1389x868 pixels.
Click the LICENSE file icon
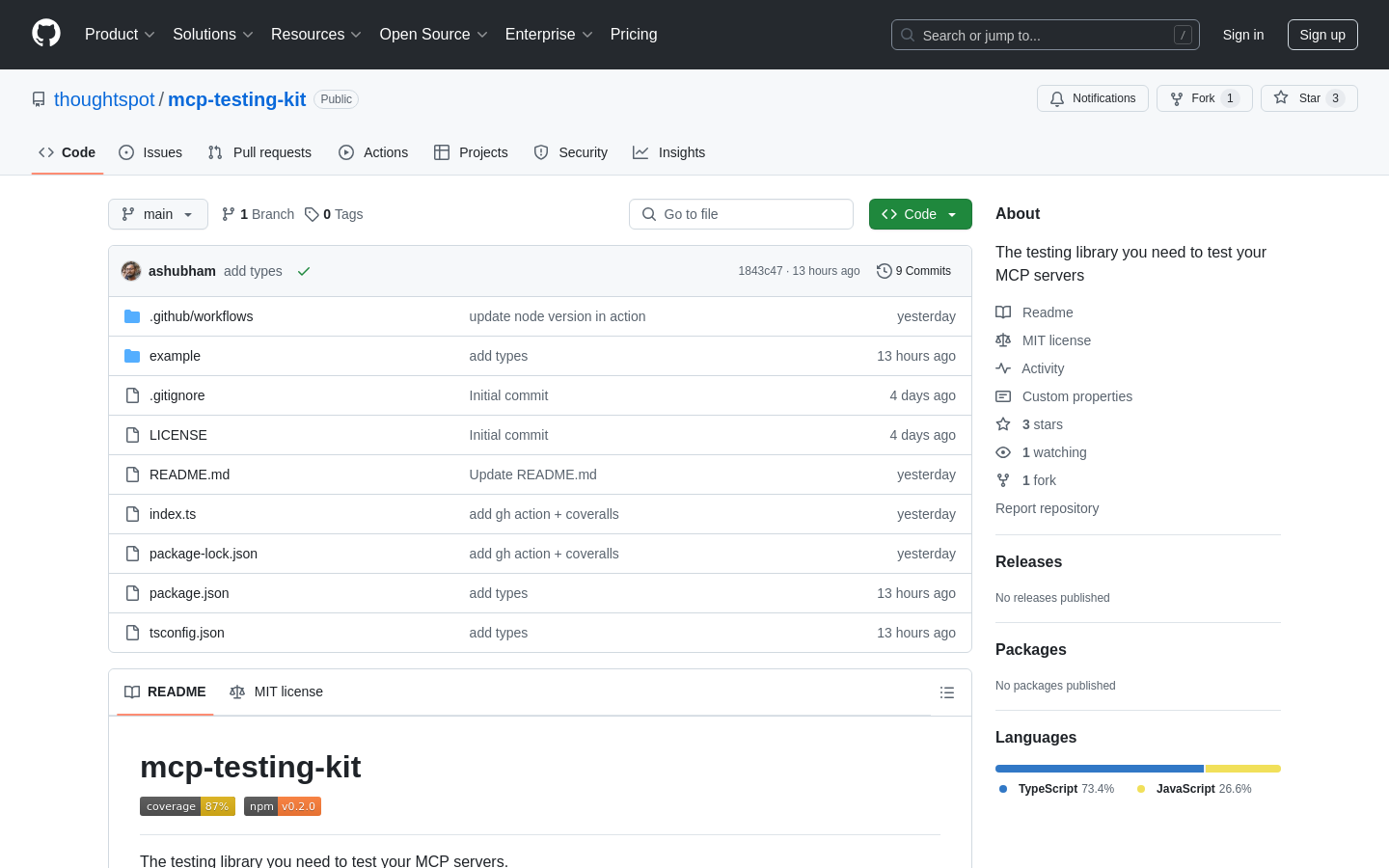click(x=132, y=435)
